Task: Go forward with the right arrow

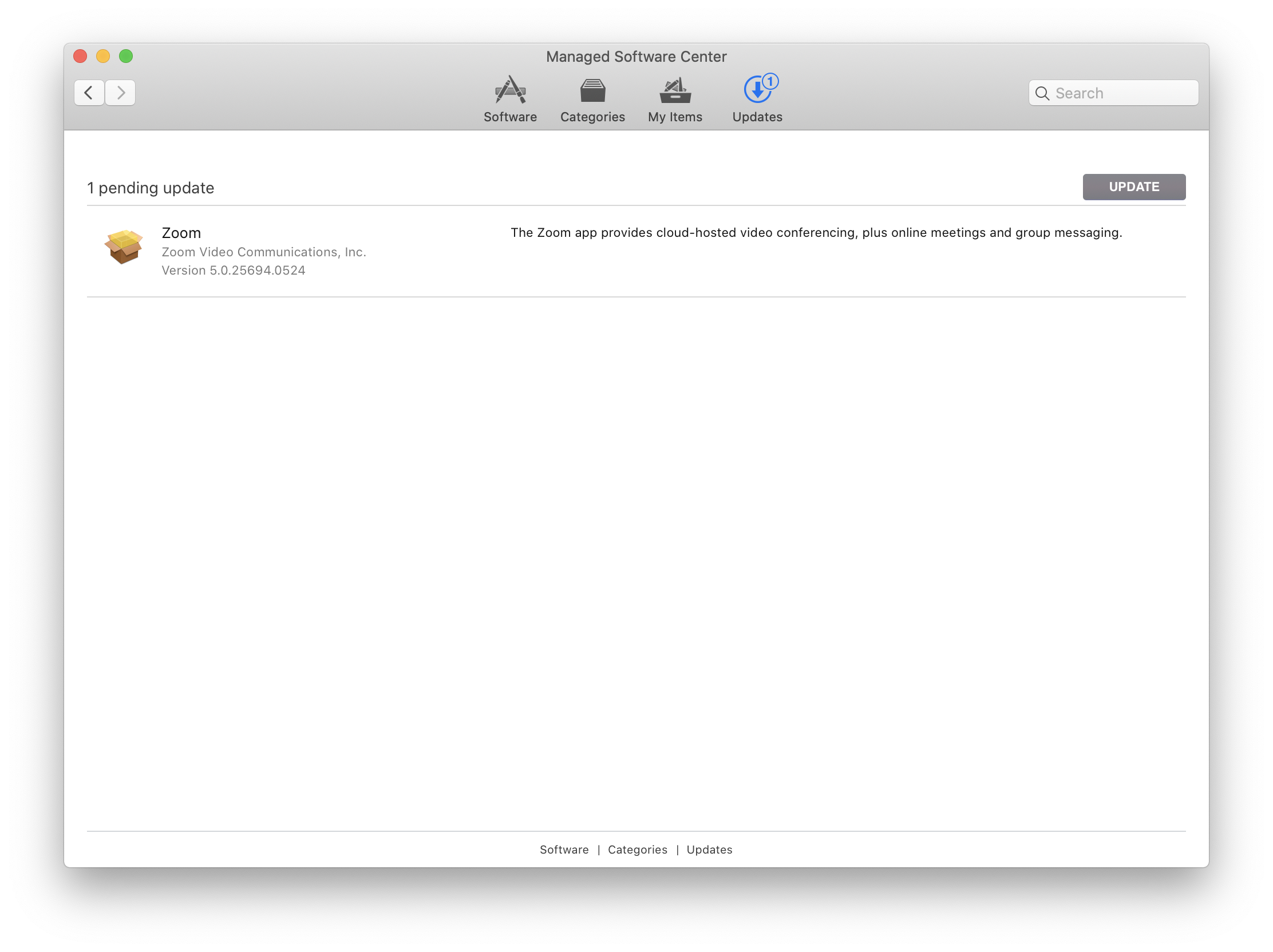Action: 120,93
